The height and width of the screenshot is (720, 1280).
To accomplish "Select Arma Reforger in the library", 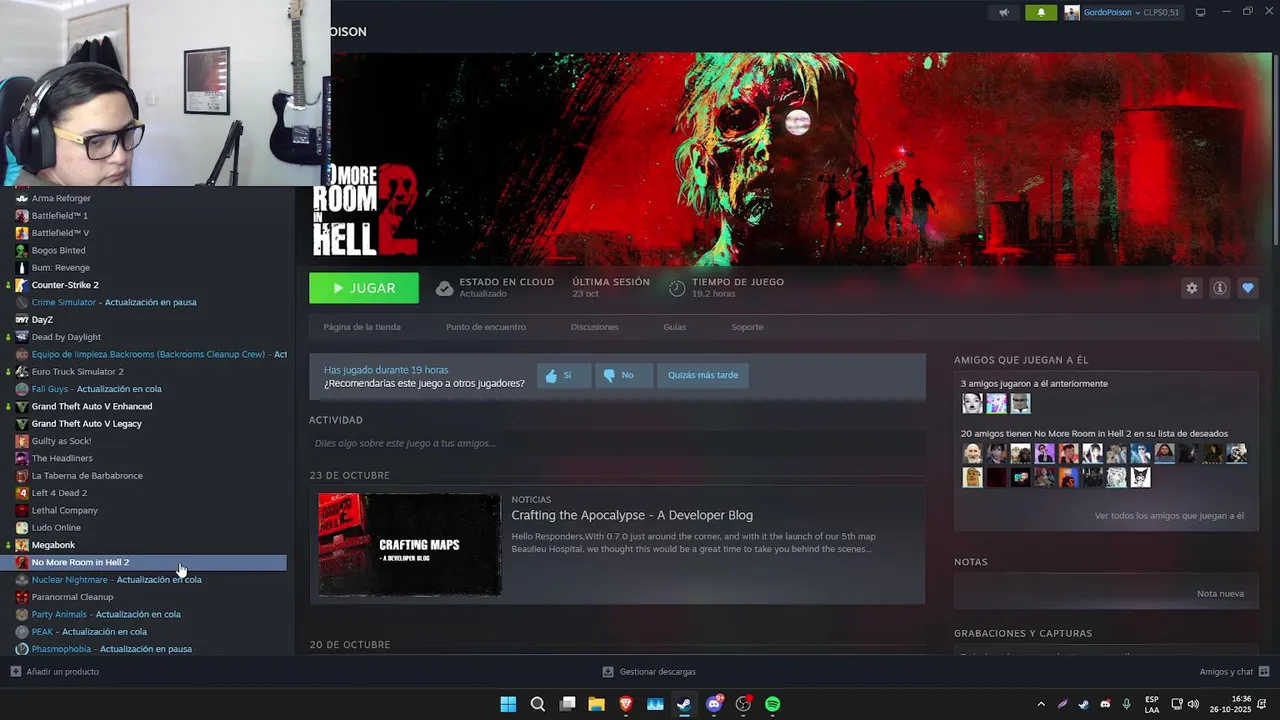I will (61, 198).
